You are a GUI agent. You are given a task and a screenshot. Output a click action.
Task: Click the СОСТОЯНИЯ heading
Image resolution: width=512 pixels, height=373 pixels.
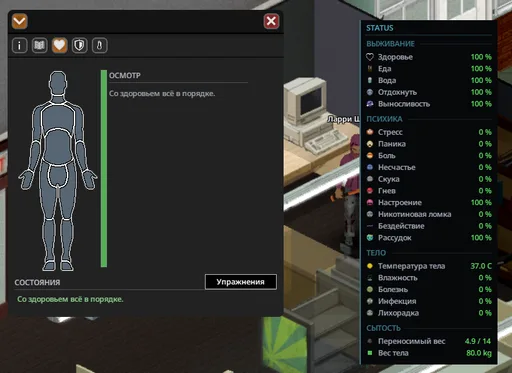pyautogui.click(x=37, y=282)
